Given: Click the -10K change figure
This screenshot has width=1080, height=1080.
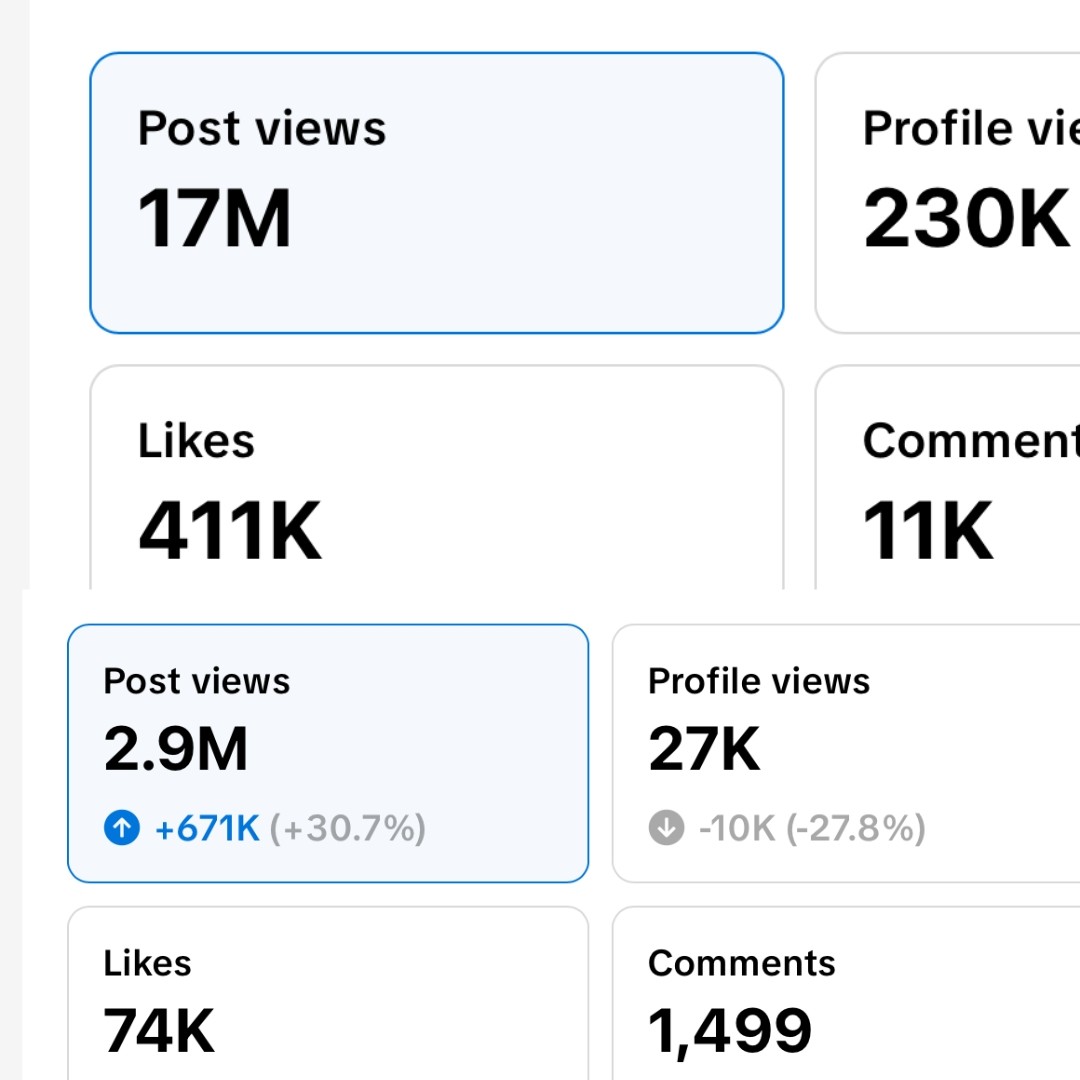Looking at the screenshot, I should [x=737, y=828].
